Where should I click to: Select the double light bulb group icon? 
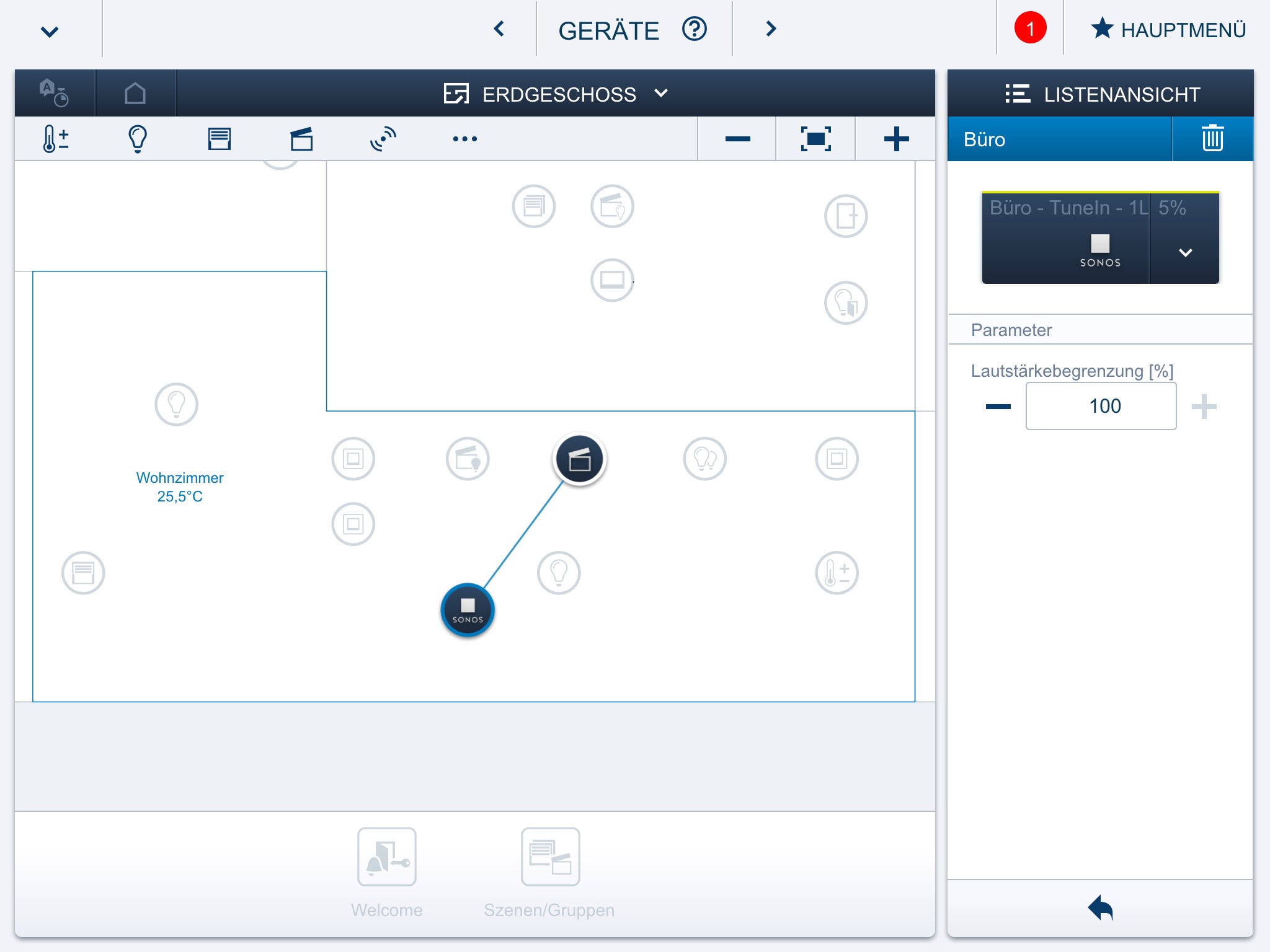[x=705, y=459]
